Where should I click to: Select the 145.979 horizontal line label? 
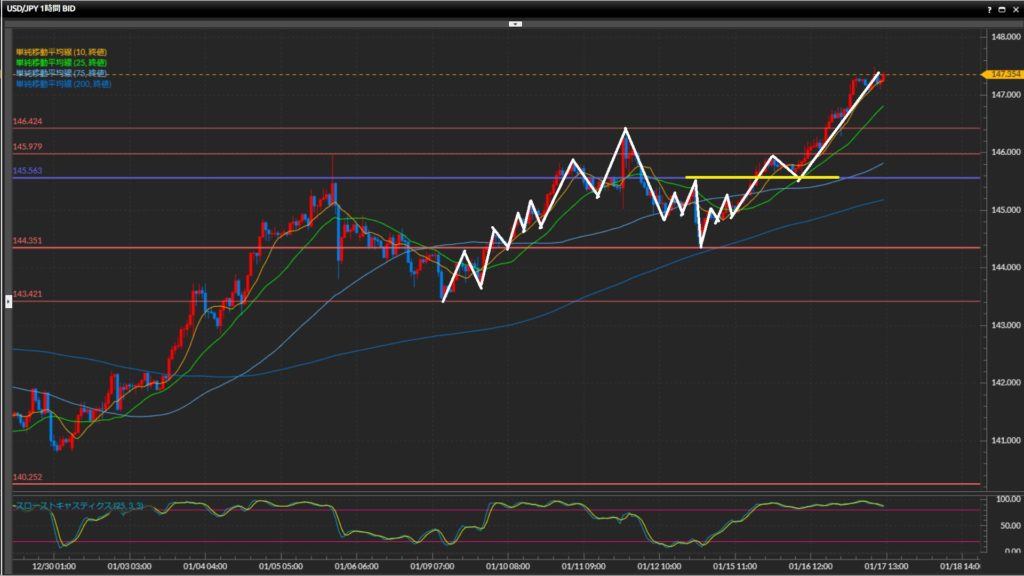[x=27, y=147]
